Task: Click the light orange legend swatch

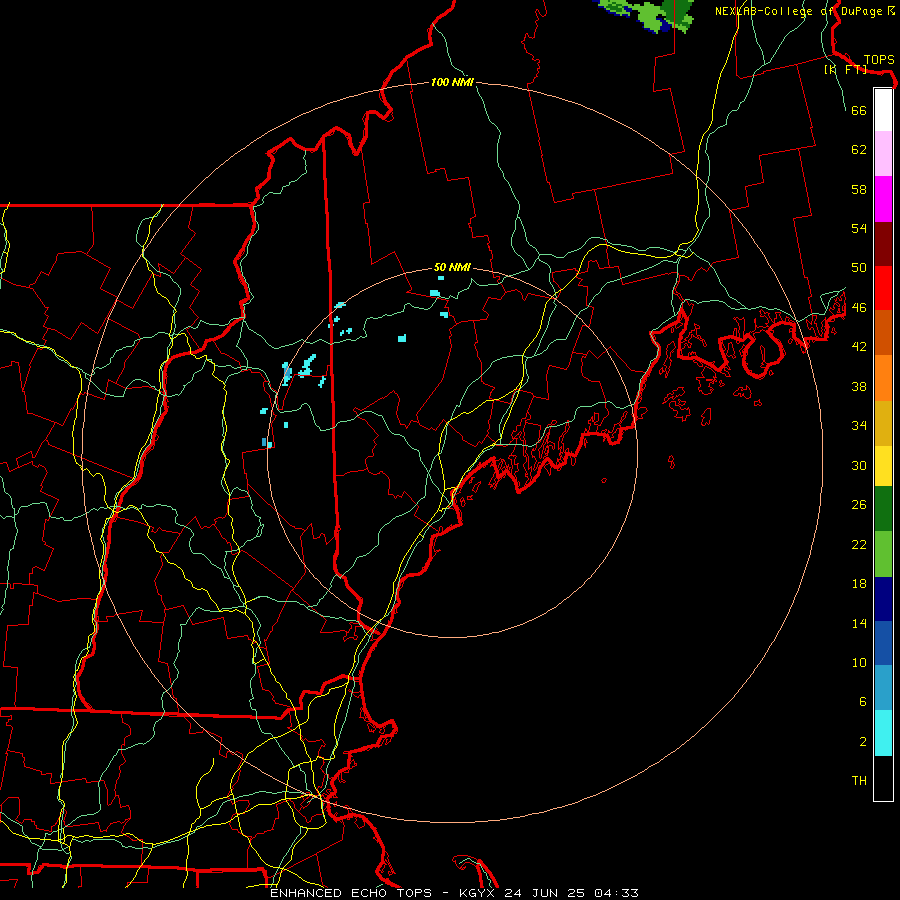Action: [x=883, y=378]
